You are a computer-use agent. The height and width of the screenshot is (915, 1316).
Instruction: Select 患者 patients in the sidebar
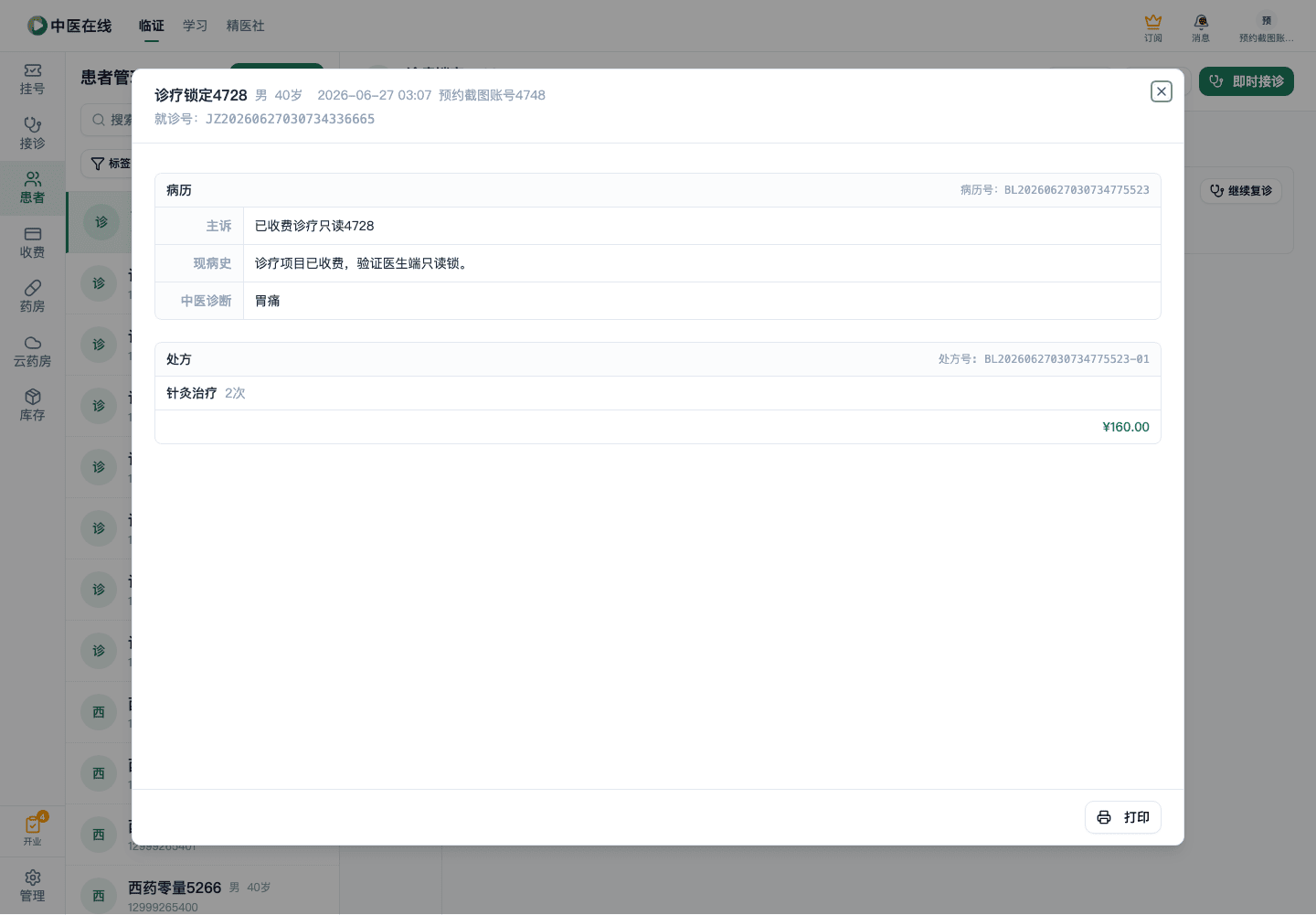(33, 188)
